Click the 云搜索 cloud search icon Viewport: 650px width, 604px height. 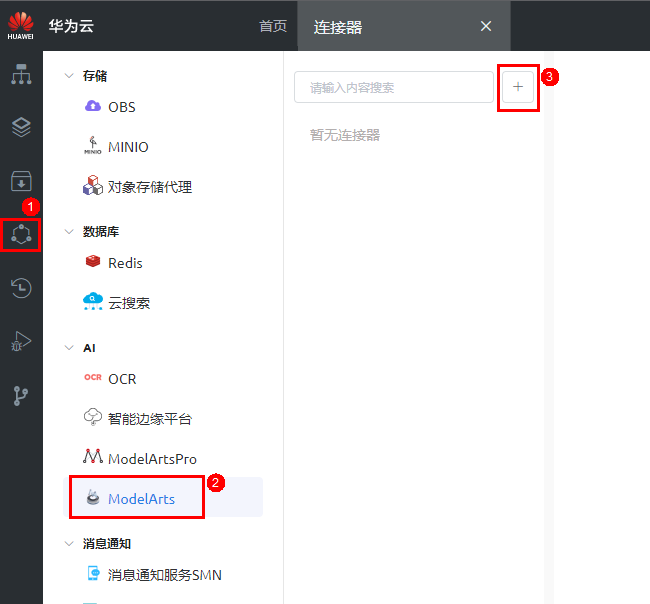pos(93,301)
